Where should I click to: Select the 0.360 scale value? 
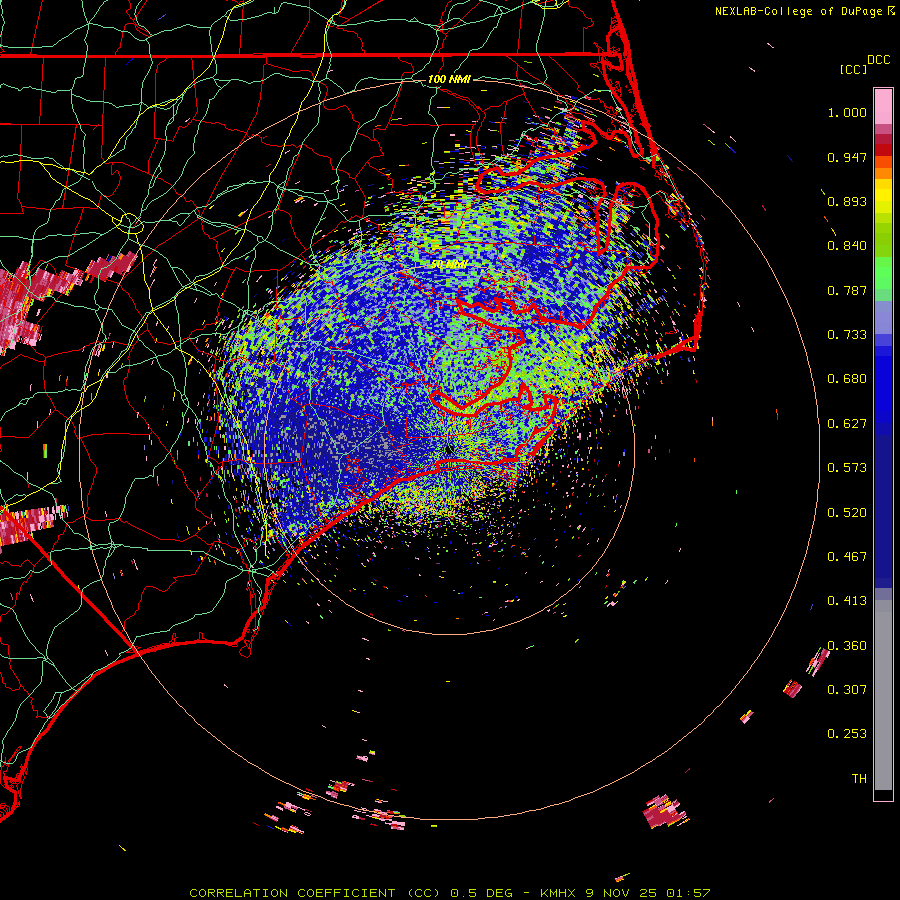point(847,646)
